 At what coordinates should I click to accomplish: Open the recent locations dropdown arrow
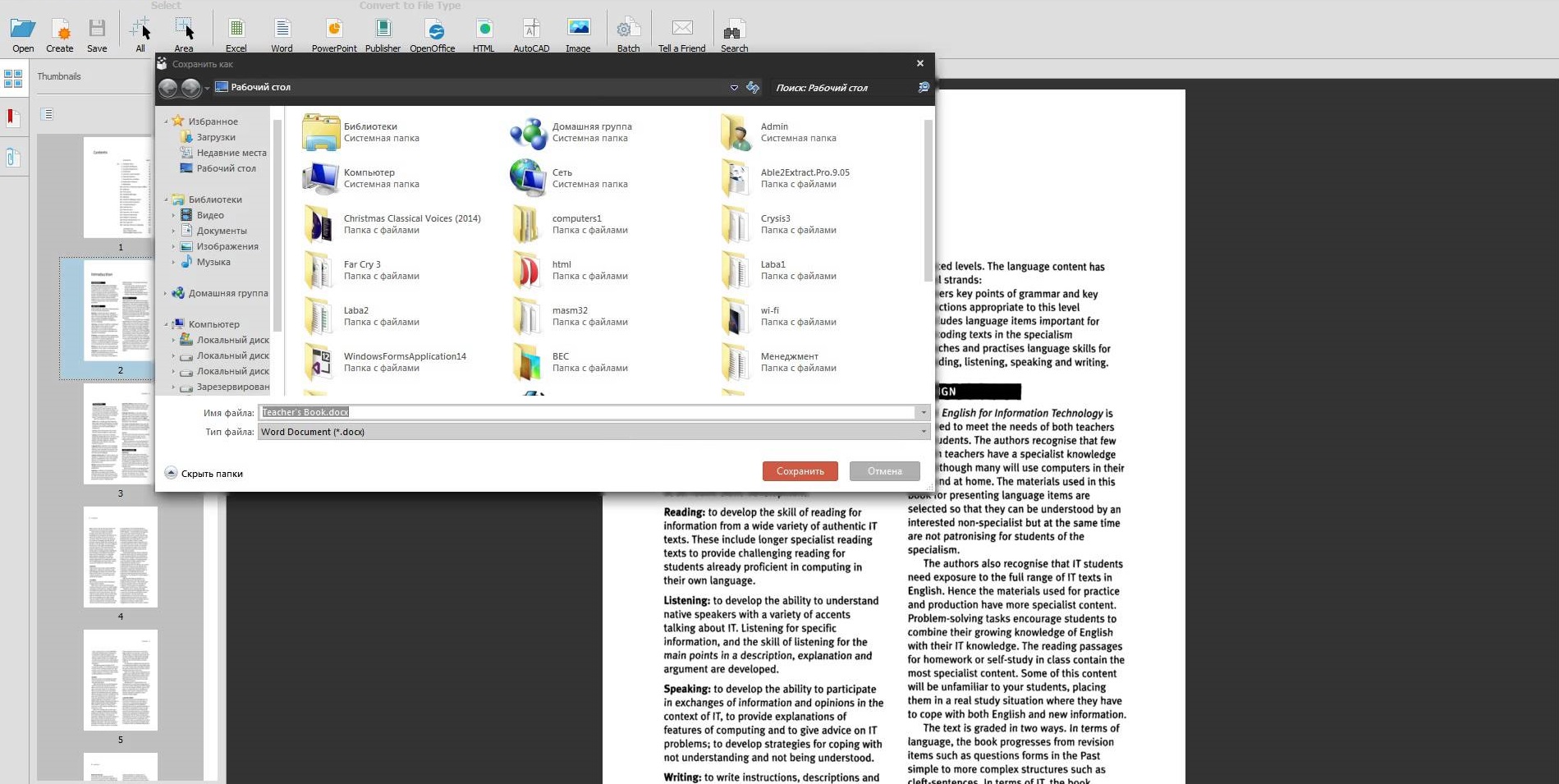(207, 88)
